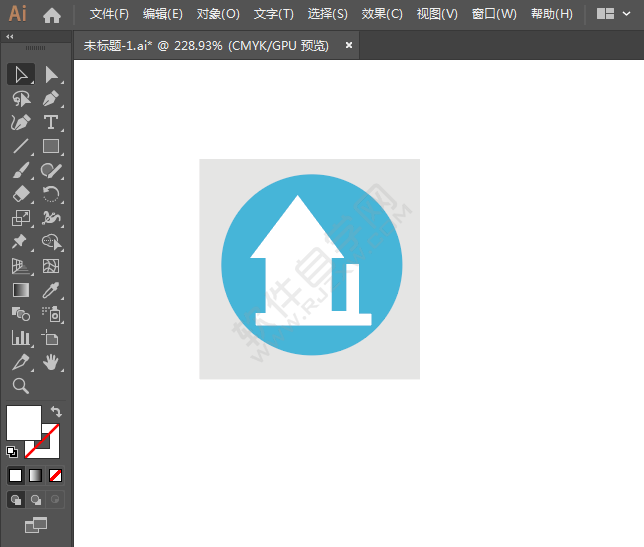The width and height of the screenshot is (644, 547).
Task: Select the Perspective Grid tool
Action: pyautogui.click(x=21, y=266)
